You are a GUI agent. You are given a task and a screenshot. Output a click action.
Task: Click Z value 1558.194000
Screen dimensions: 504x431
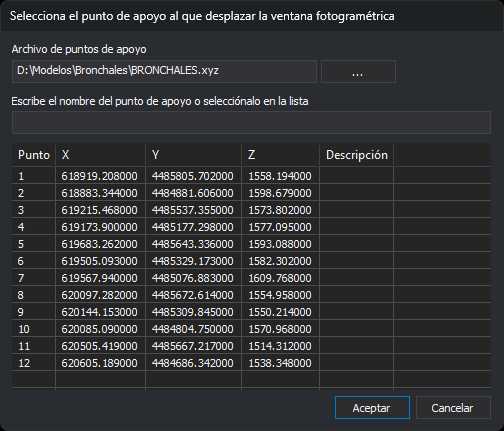coord(280,176)
